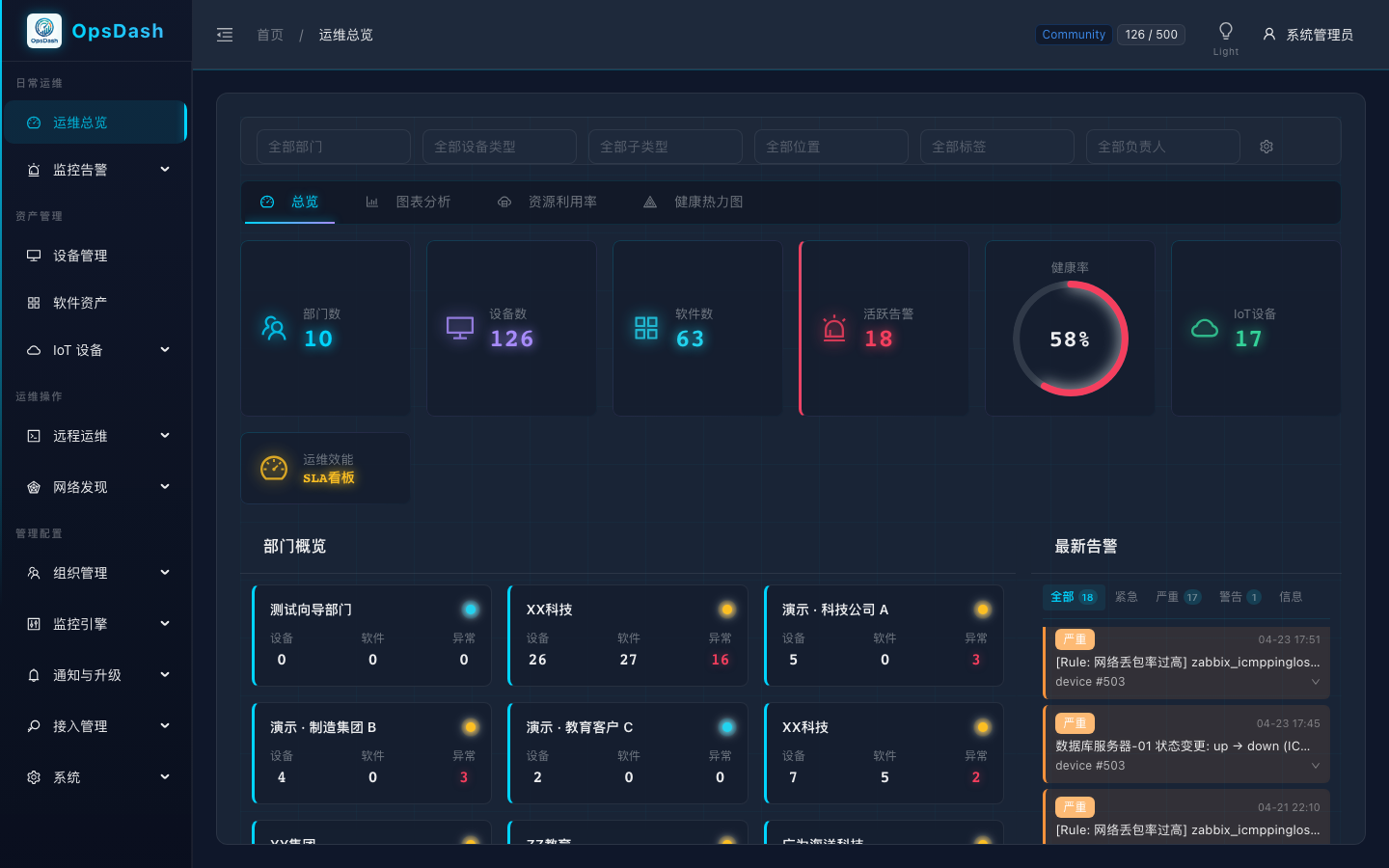This screenshot has width=1389, height=868.
Task: Expand the 监控引擎 sidebar menu
Action: tap(95, 624)
